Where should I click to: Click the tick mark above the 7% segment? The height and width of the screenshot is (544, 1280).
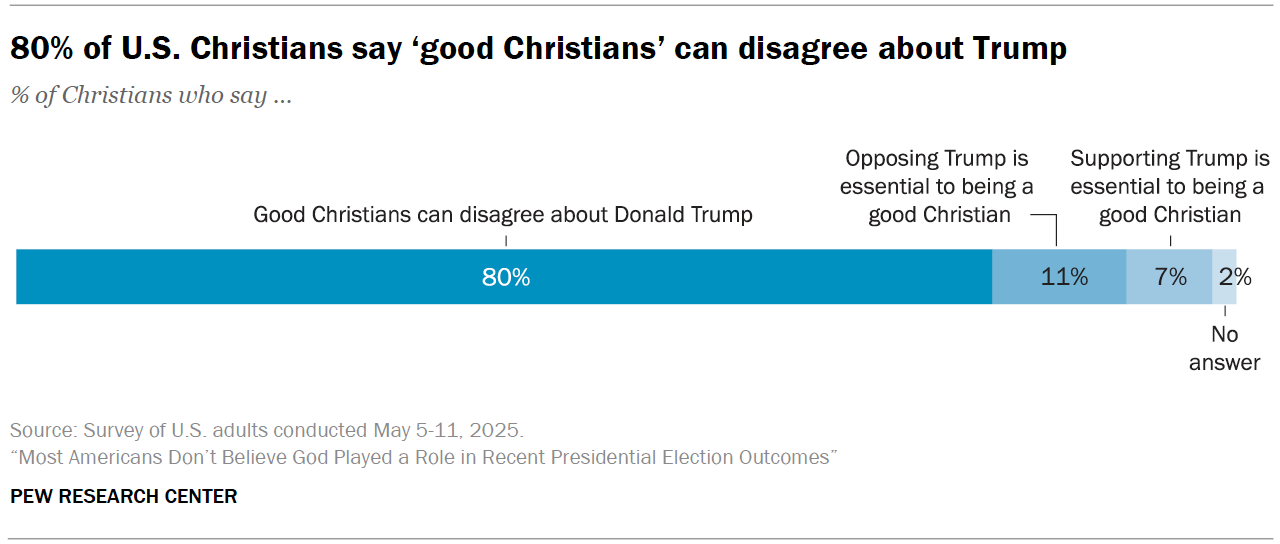(x=1170, y=241)
